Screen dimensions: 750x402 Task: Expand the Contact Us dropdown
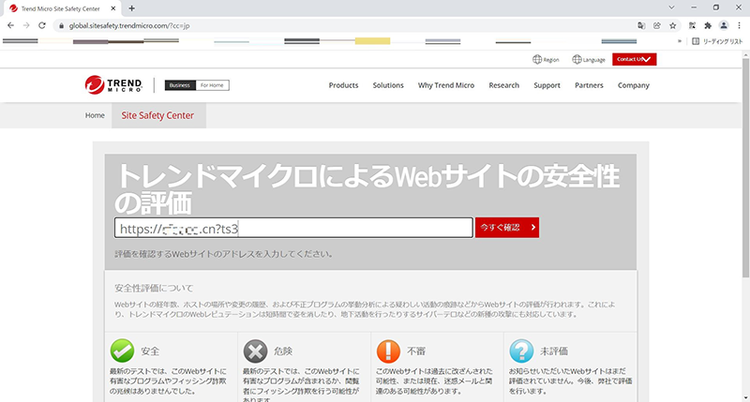634,59
